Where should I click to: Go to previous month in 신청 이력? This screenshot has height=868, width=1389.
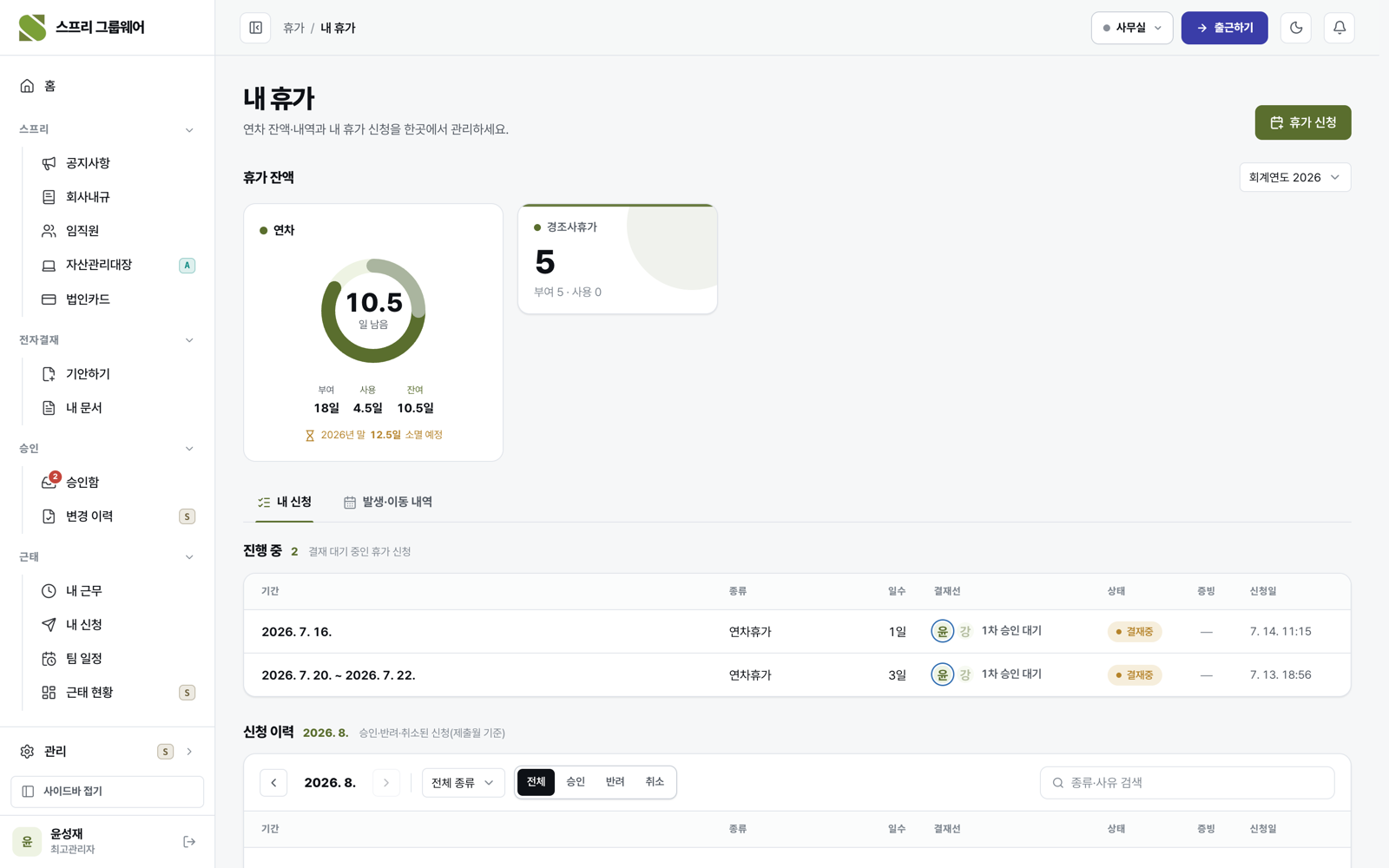(273, 783)
